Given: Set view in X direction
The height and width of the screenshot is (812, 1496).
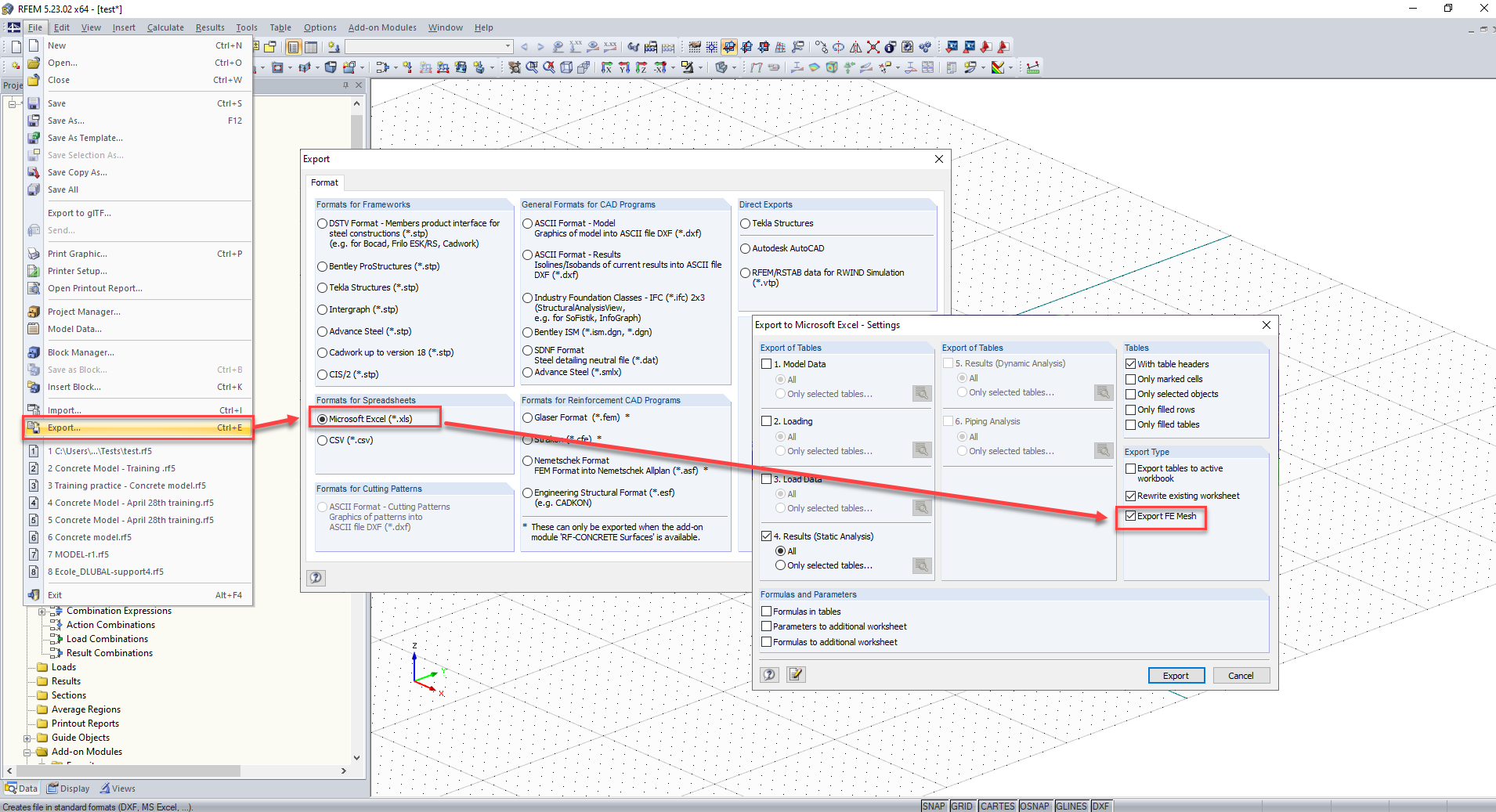Looking at the screenshot, I should coord(607,67).
